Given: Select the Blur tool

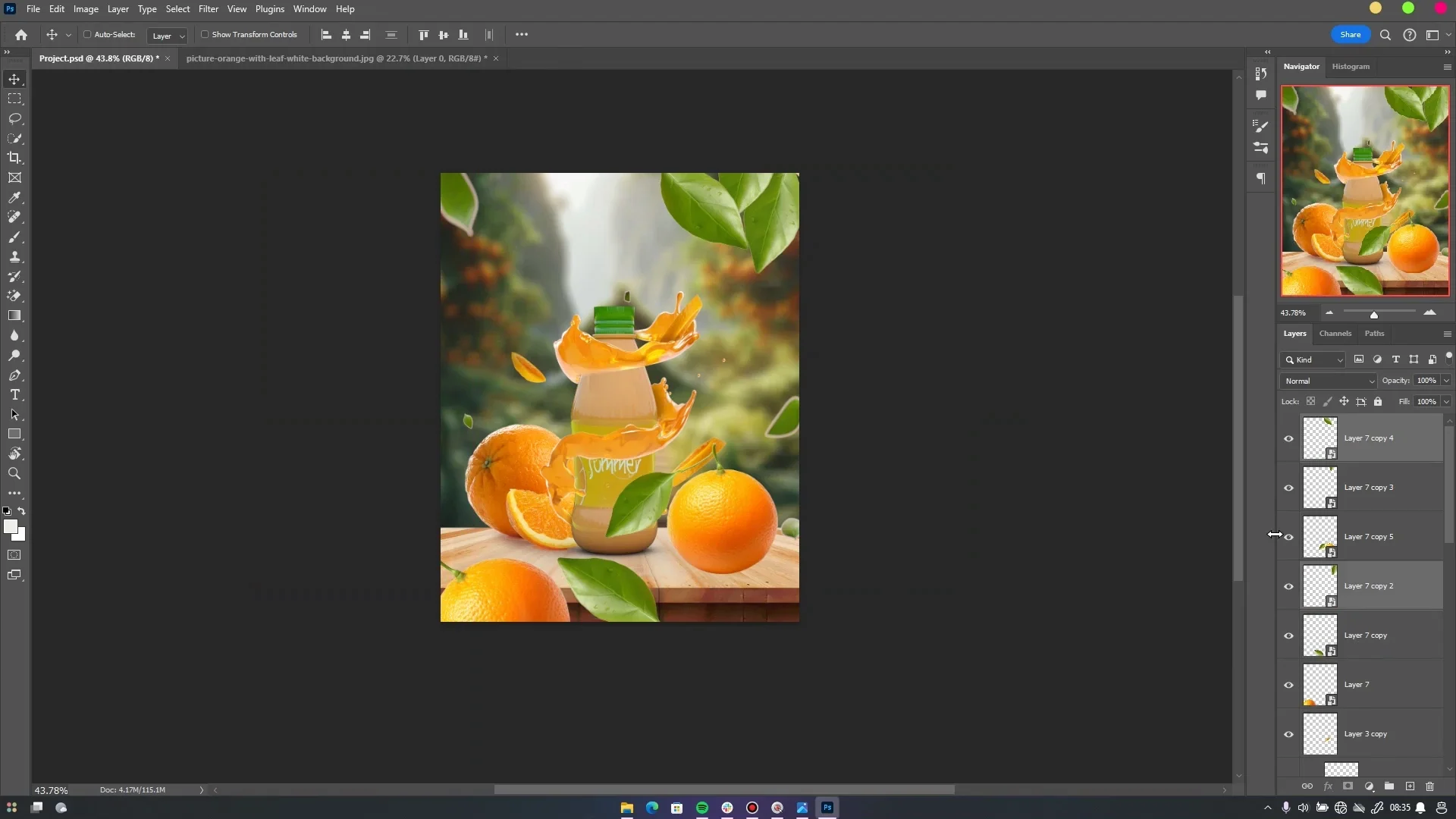Looking at the screenshot, I should point(14,335).
